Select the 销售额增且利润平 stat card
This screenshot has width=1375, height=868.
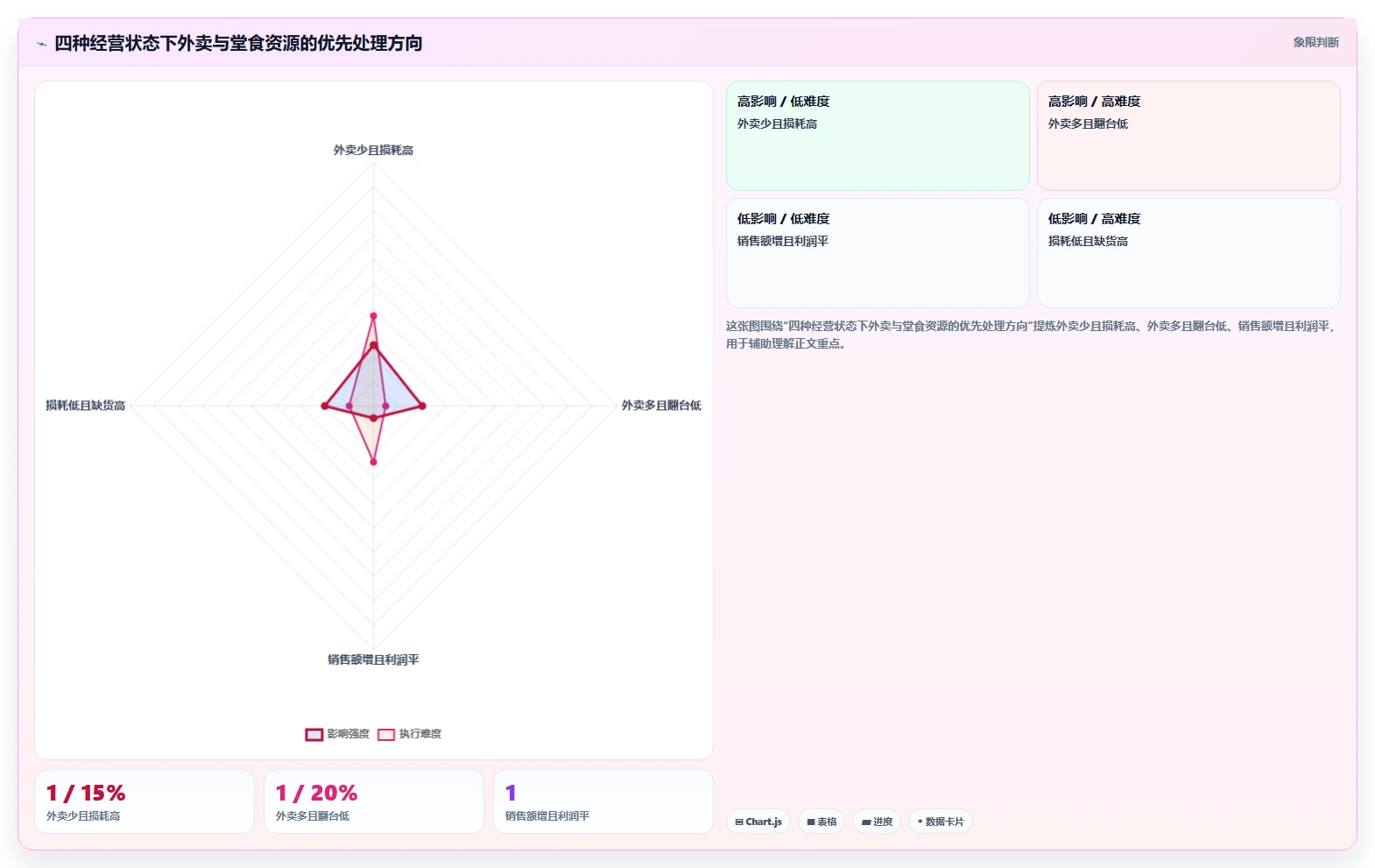(x=603, y=801)
